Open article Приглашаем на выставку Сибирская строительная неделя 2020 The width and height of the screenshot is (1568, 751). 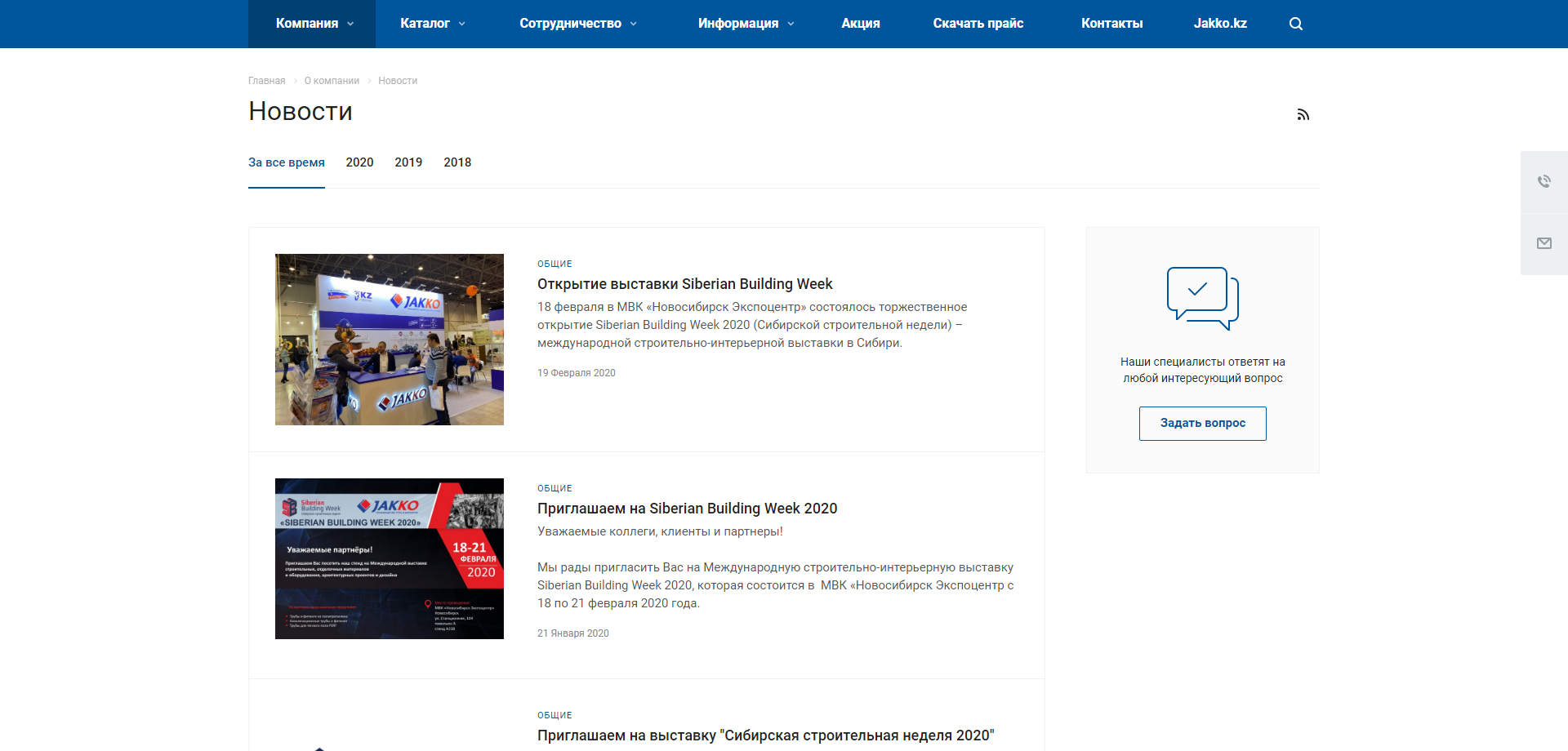click(x=765, y=735)
